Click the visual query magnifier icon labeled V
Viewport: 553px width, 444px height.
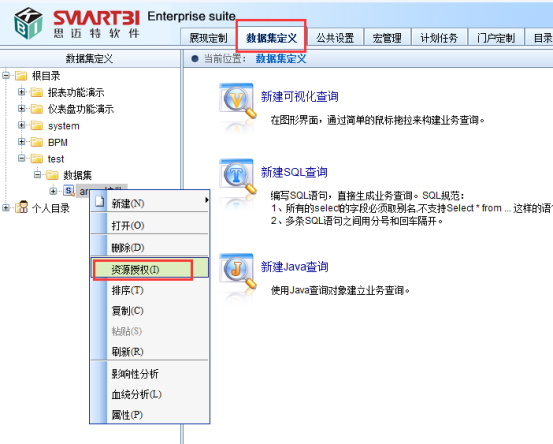pyautogui.click(x=237, y=101)
